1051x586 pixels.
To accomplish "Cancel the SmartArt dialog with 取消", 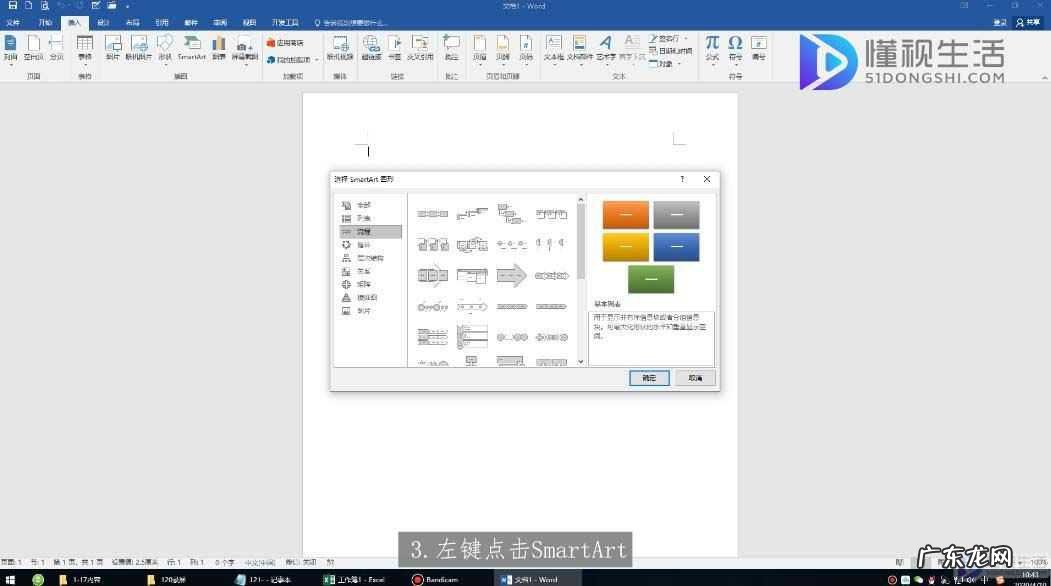I will coord(694,378).
